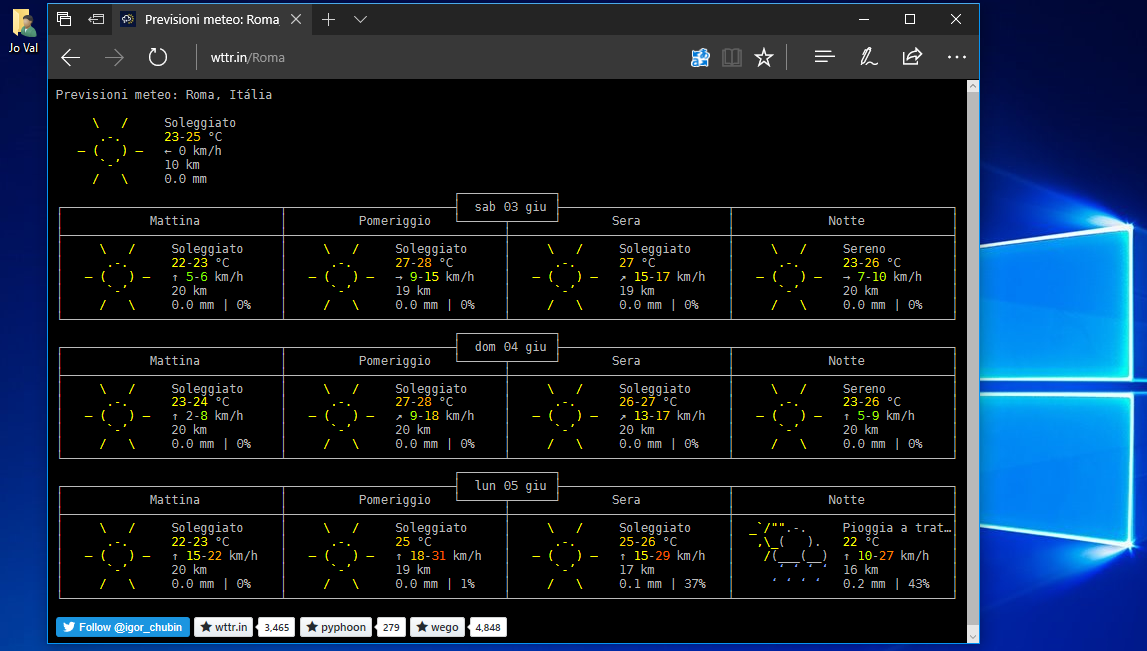Close the Previsioni meteo: Roma tab

[x=296, y=19]
